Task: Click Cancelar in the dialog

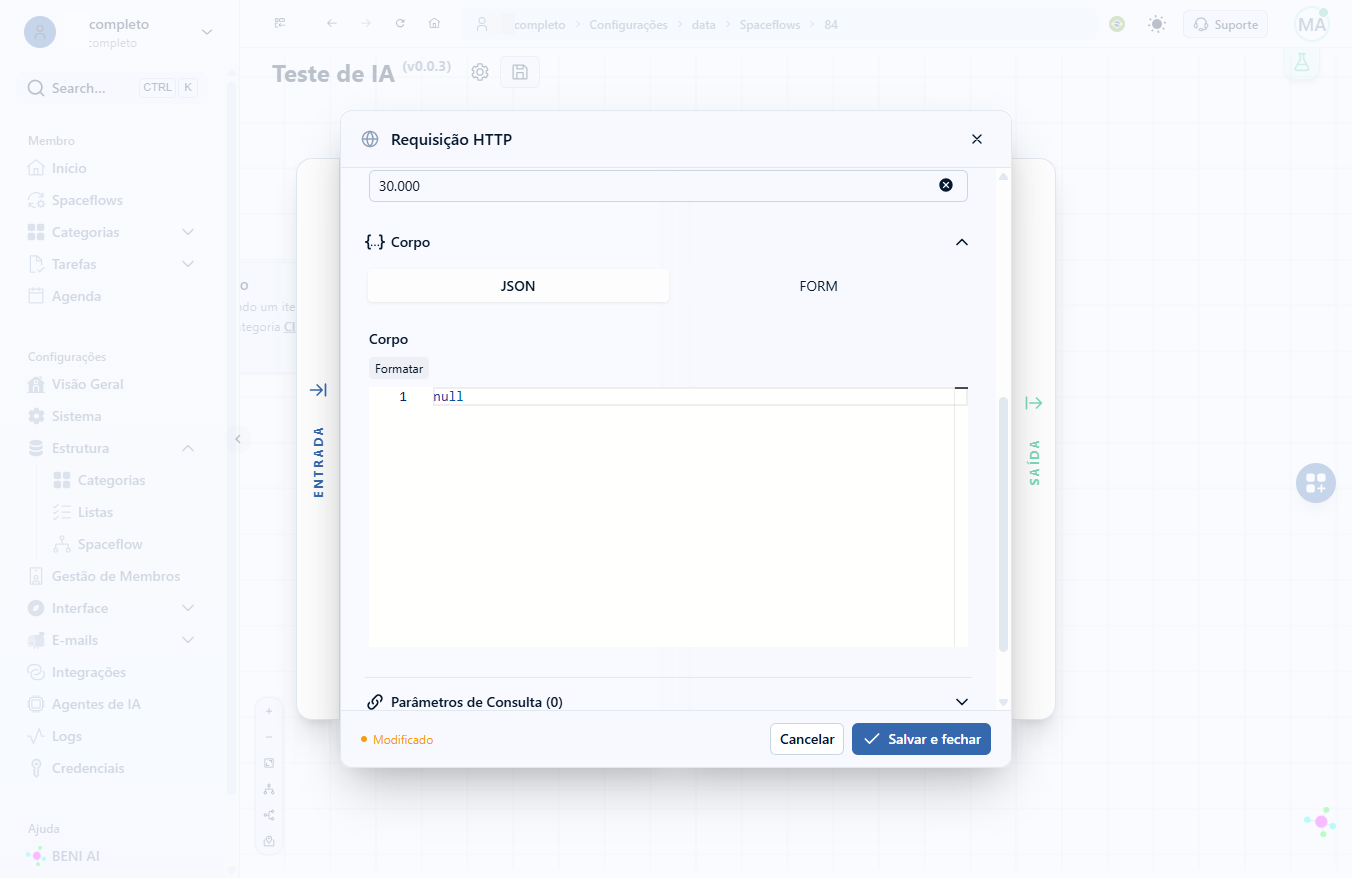Action: pyautogui.click(x=807, y=739)
